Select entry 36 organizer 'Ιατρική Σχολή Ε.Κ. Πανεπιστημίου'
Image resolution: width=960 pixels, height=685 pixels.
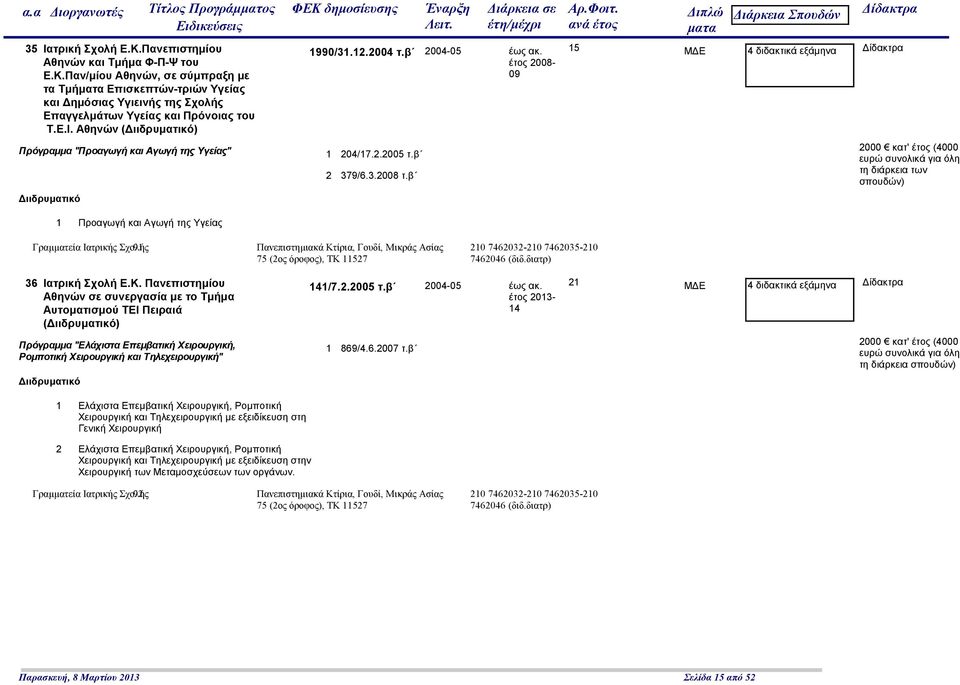tap(139, 303)
